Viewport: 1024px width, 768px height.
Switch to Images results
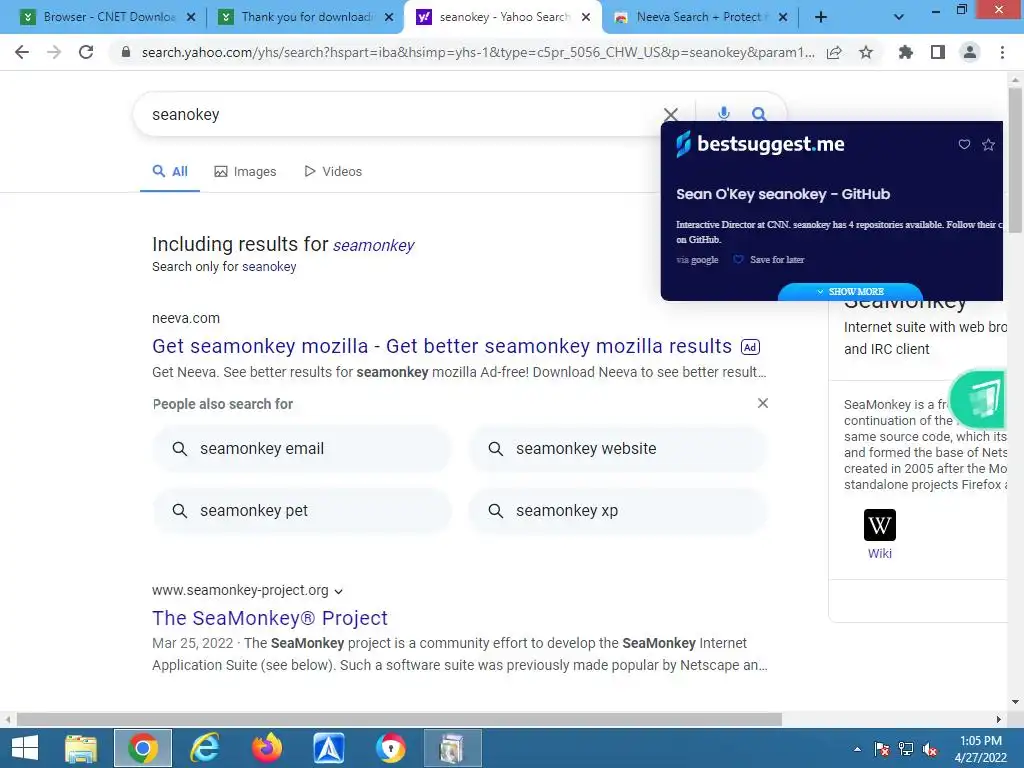click(246, 172)
